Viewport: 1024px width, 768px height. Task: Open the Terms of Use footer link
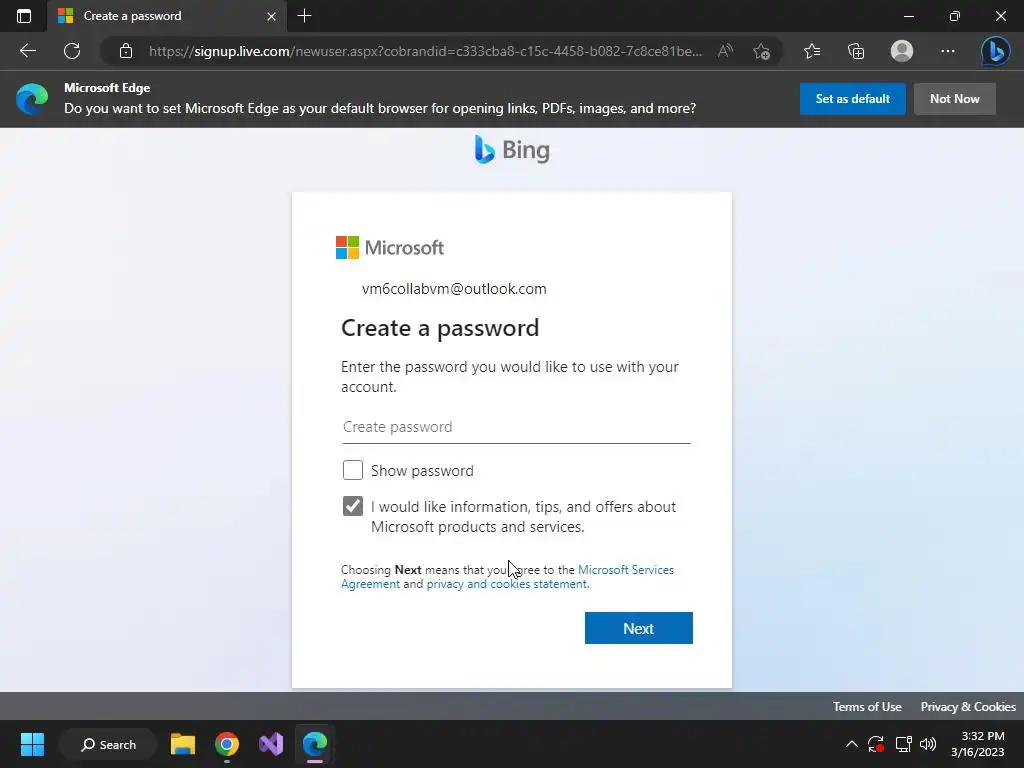867,707
